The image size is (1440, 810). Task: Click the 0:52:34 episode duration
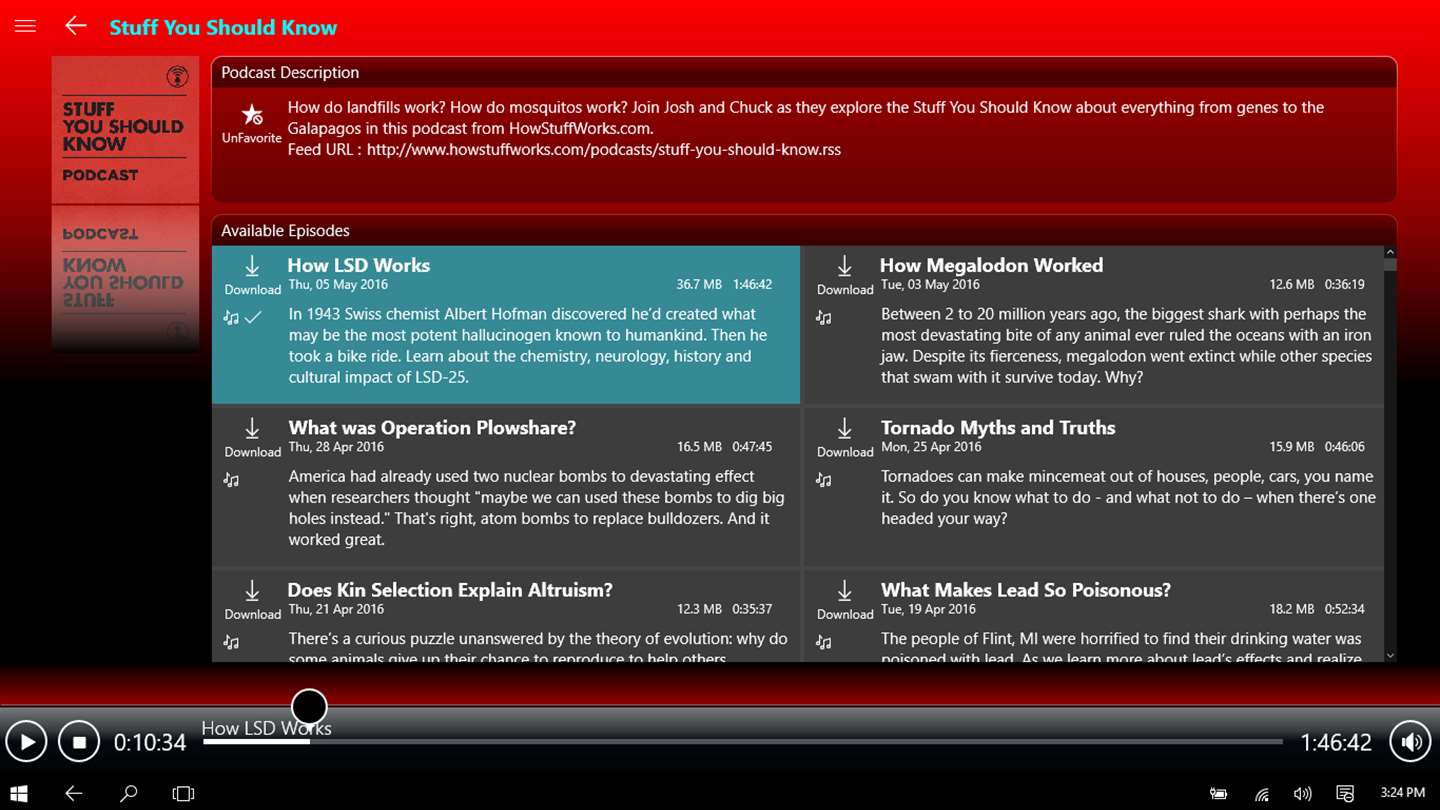coord(1344,609)
